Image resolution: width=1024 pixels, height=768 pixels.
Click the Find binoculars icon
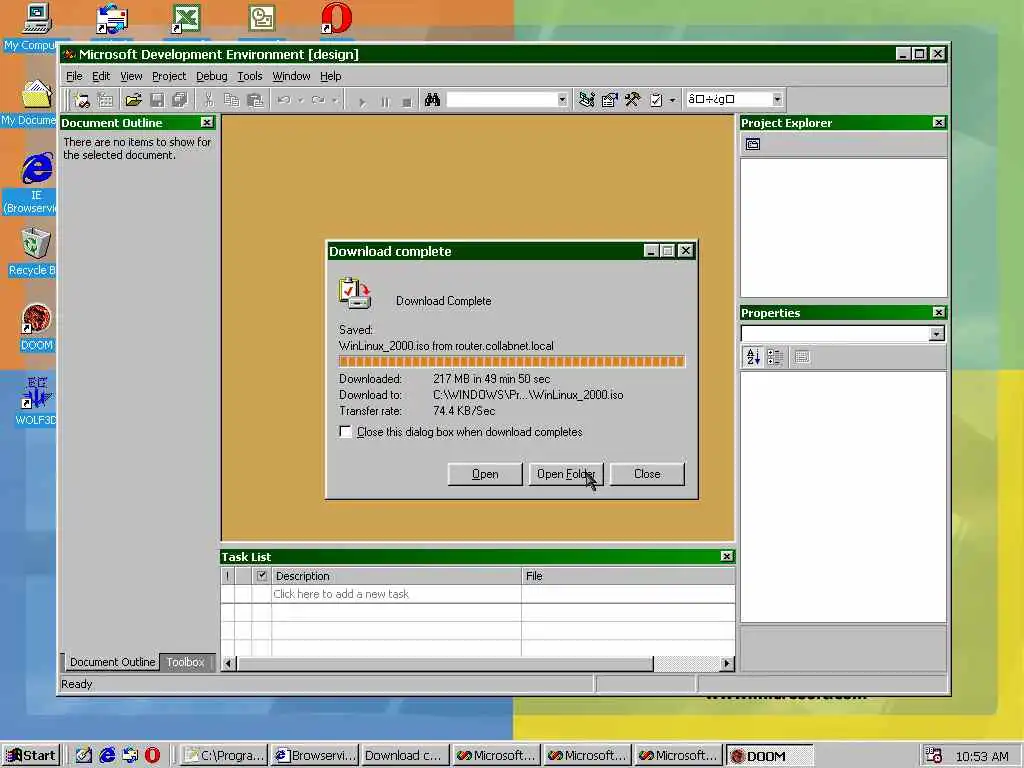[x=432, y=100]
